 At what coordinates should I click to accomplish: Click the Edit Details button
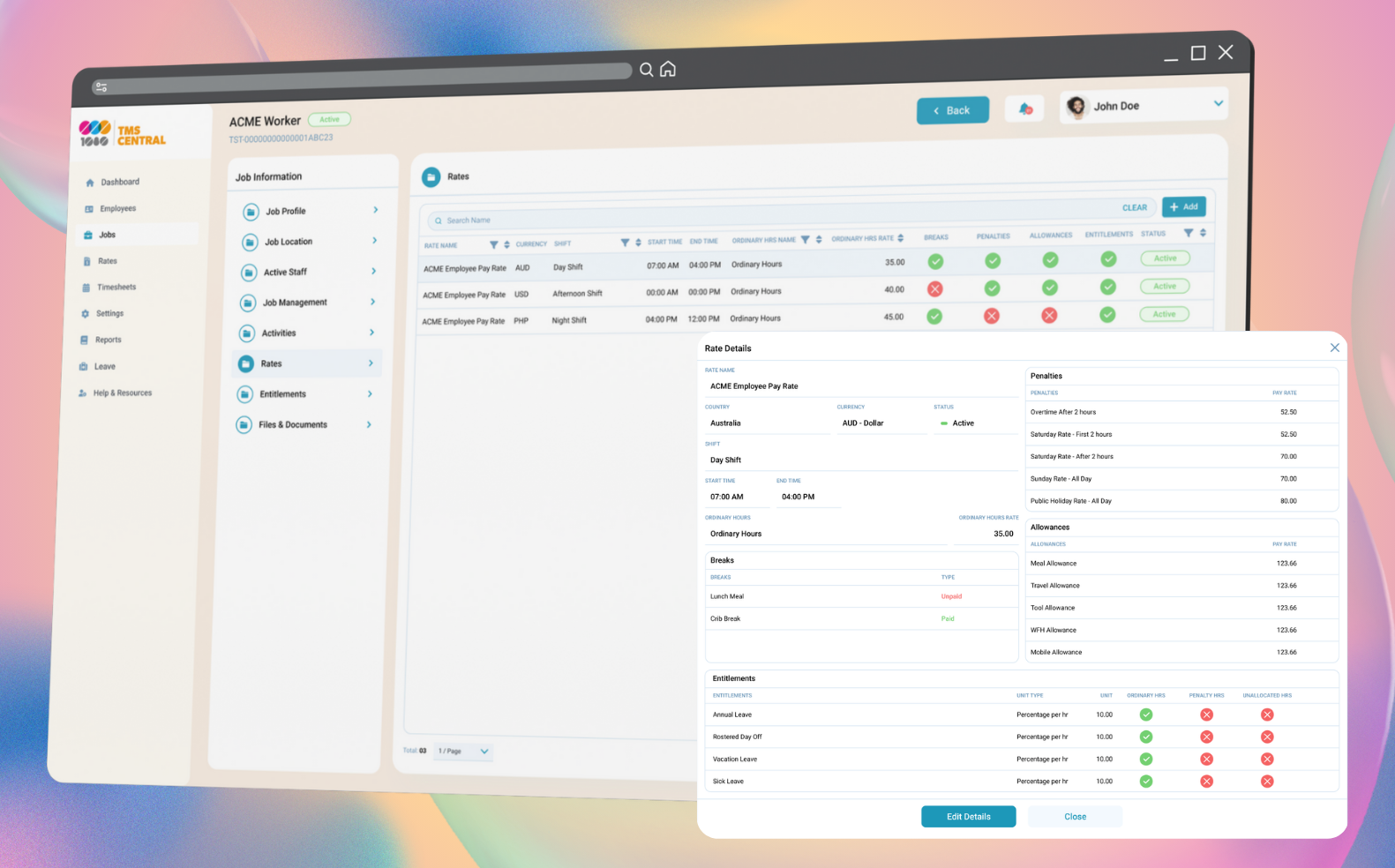(x=968, y=817)
